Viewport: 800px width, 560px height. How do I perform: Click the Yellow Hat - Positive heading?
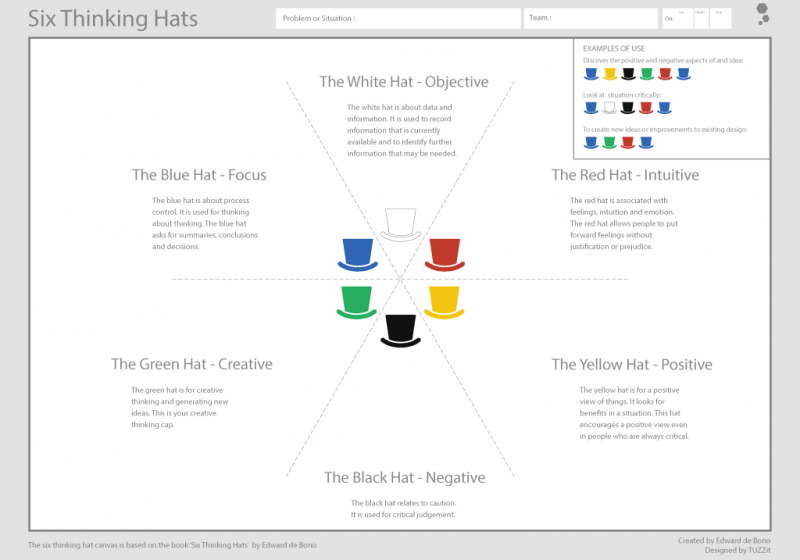click(x=632, y=365)
